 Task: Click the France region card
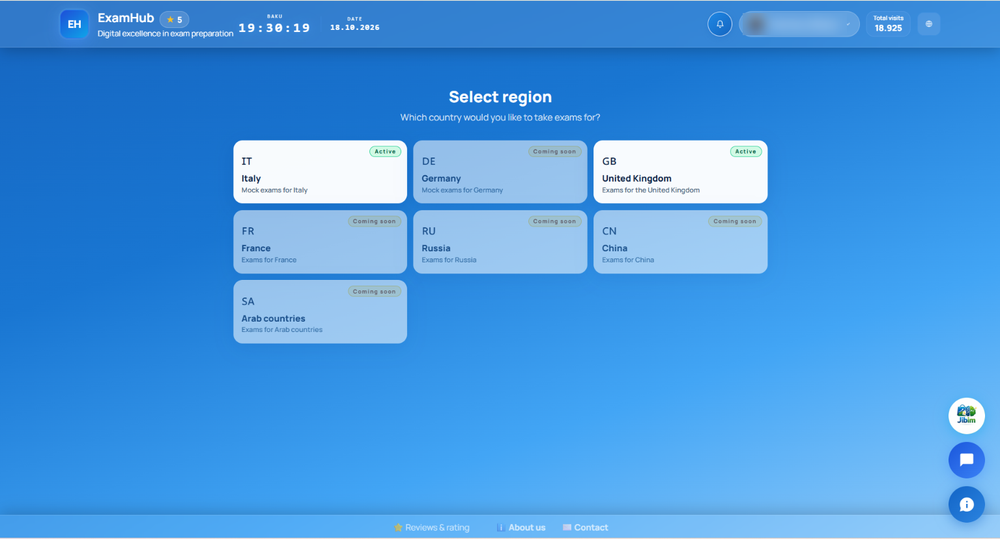[320, 242]
